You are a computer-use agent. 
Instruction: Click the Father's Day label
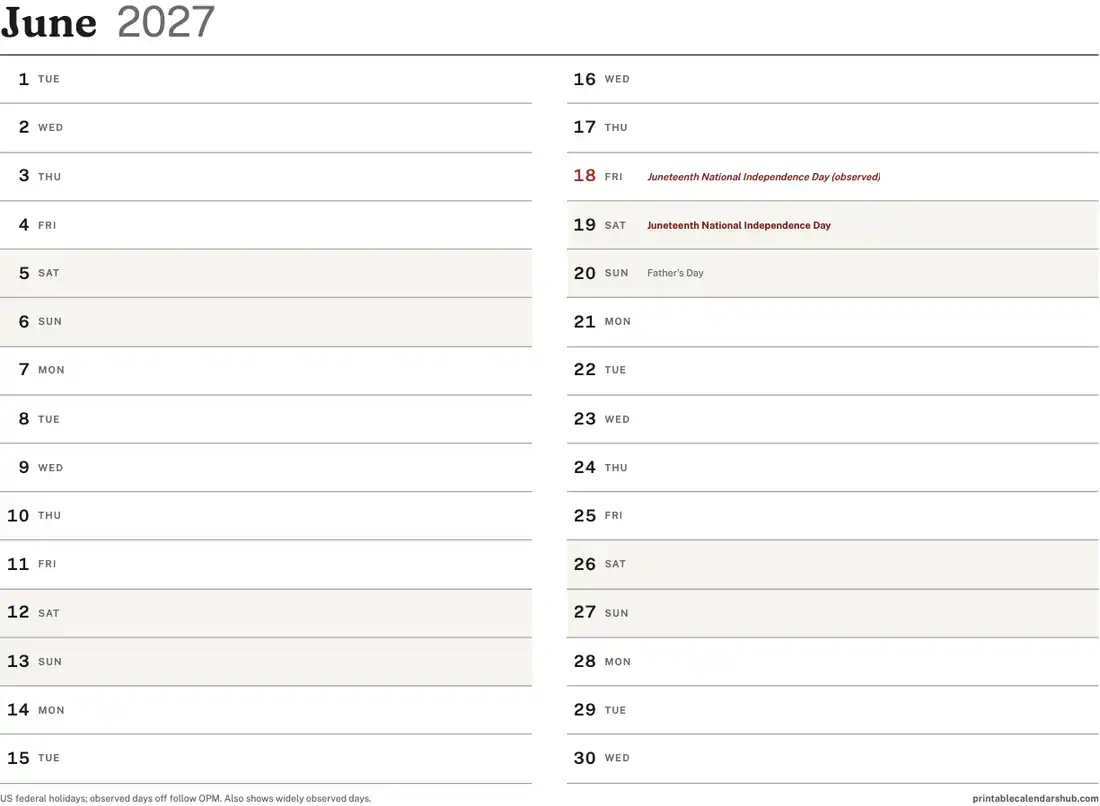pos(675,273)
